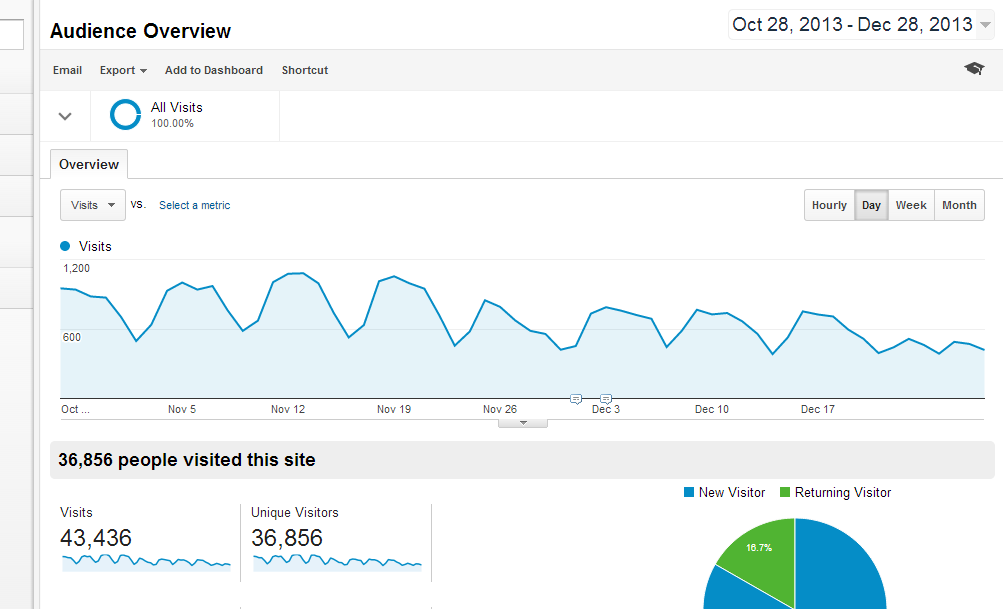Click the All Visits segment circle icon
Viewport: 1003px width, 609px height.
(125, 115)
